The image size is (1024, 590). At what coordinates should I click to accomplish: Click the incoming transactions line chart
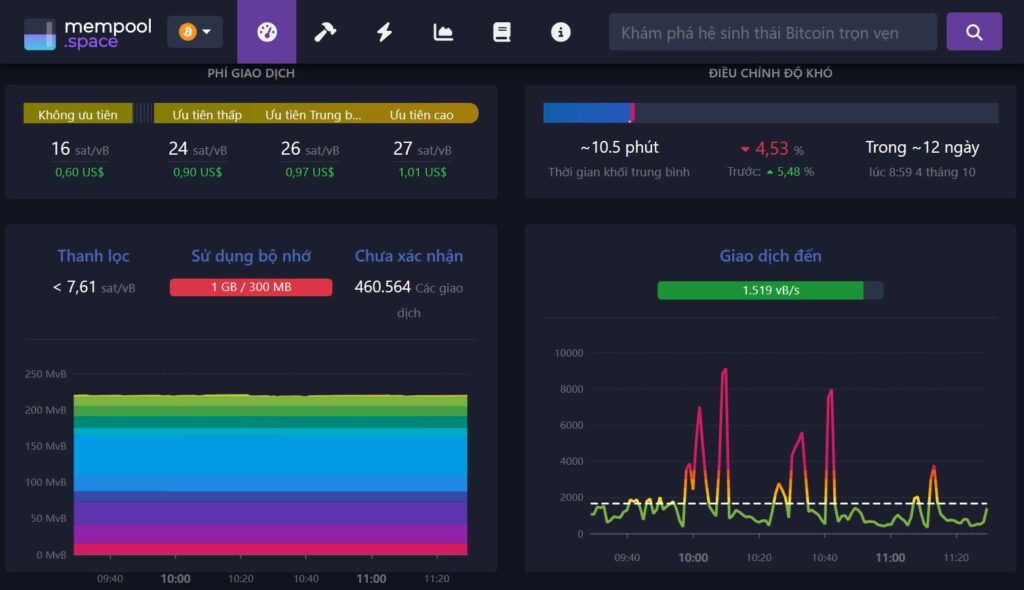point(789,451)
